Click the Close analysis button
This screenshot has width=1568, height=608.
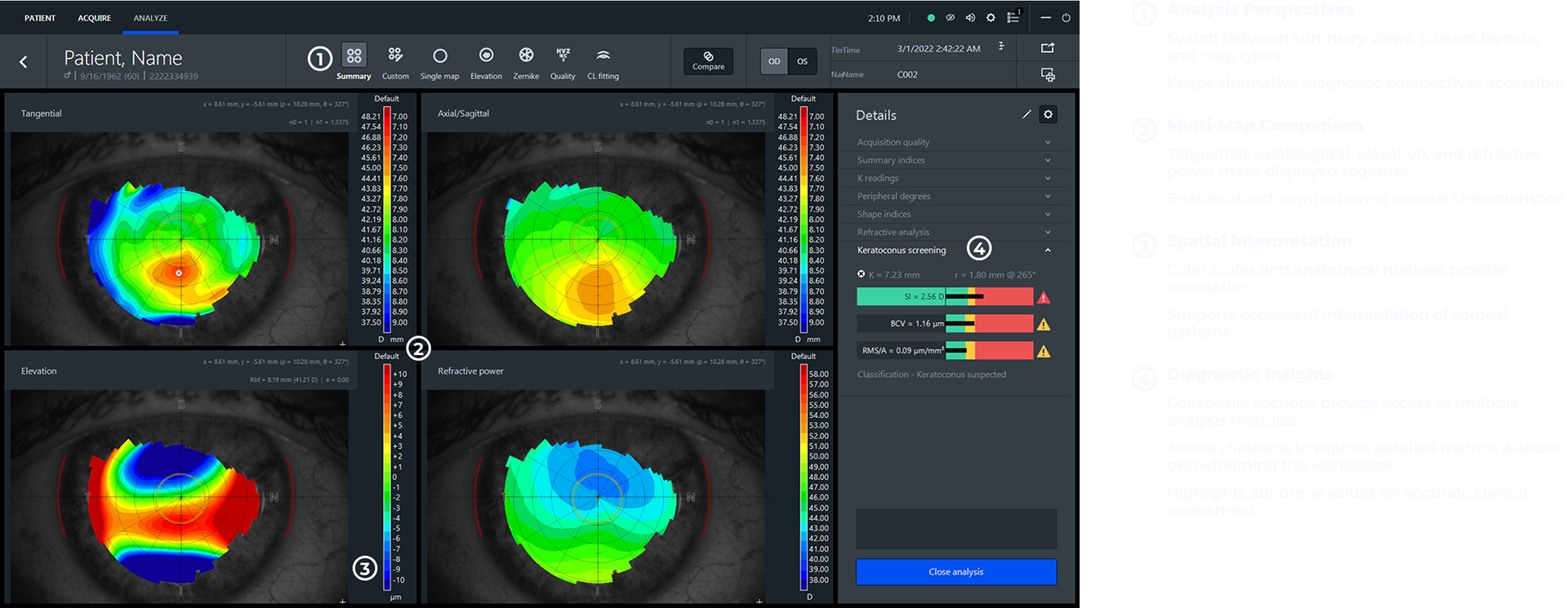pos(956,572)
